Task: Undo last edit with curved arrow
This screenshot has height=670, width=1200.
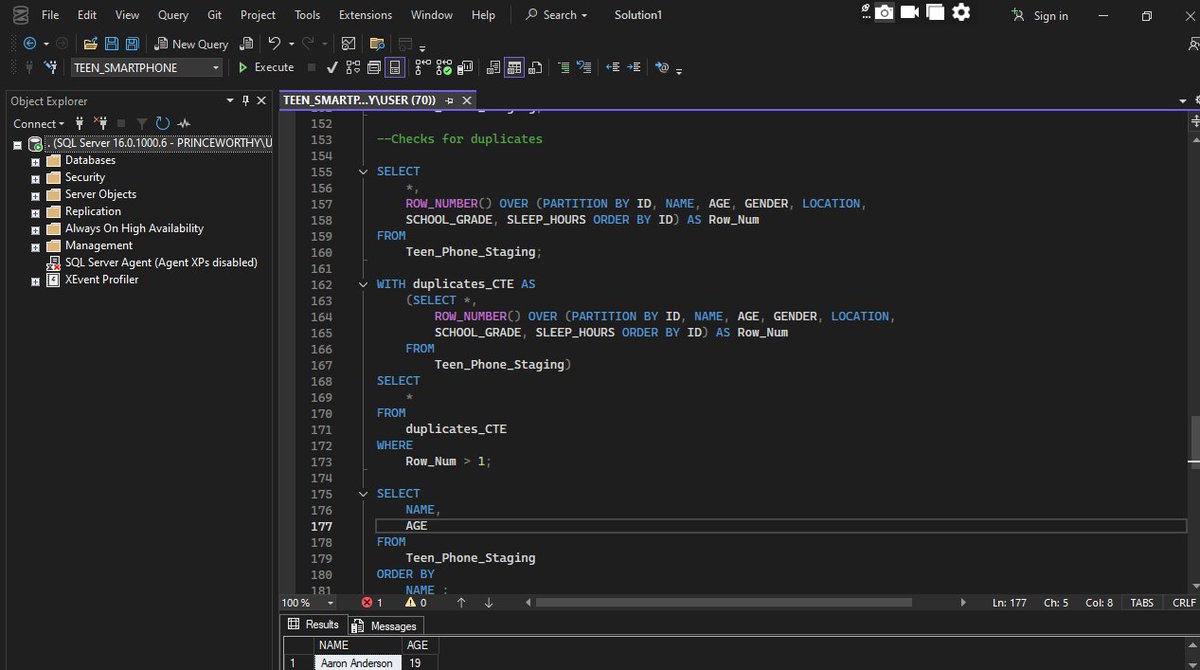Action: point(274,44)
